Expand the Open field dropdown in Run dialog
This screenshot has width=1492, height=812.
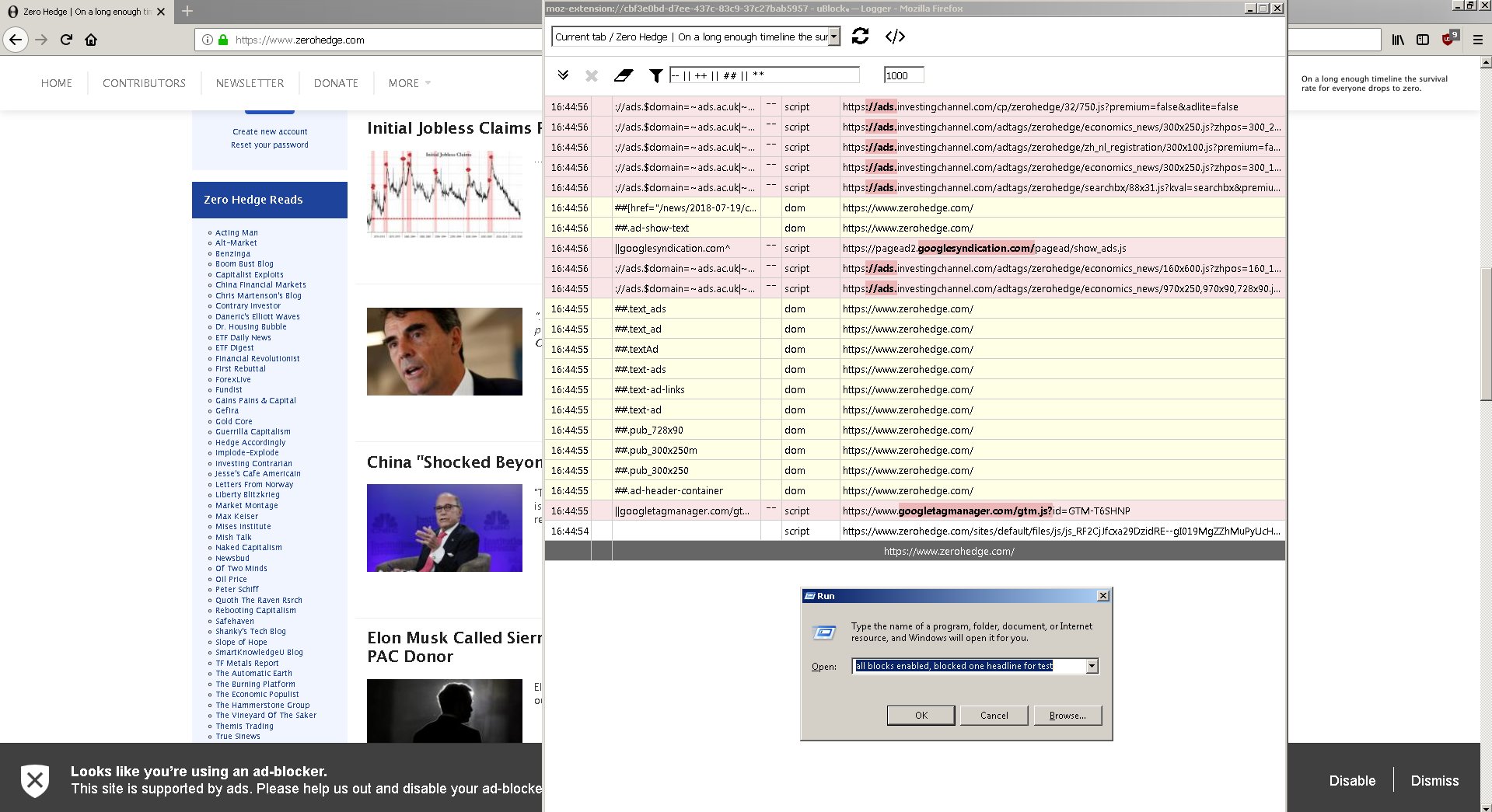tap(1091, 666)
